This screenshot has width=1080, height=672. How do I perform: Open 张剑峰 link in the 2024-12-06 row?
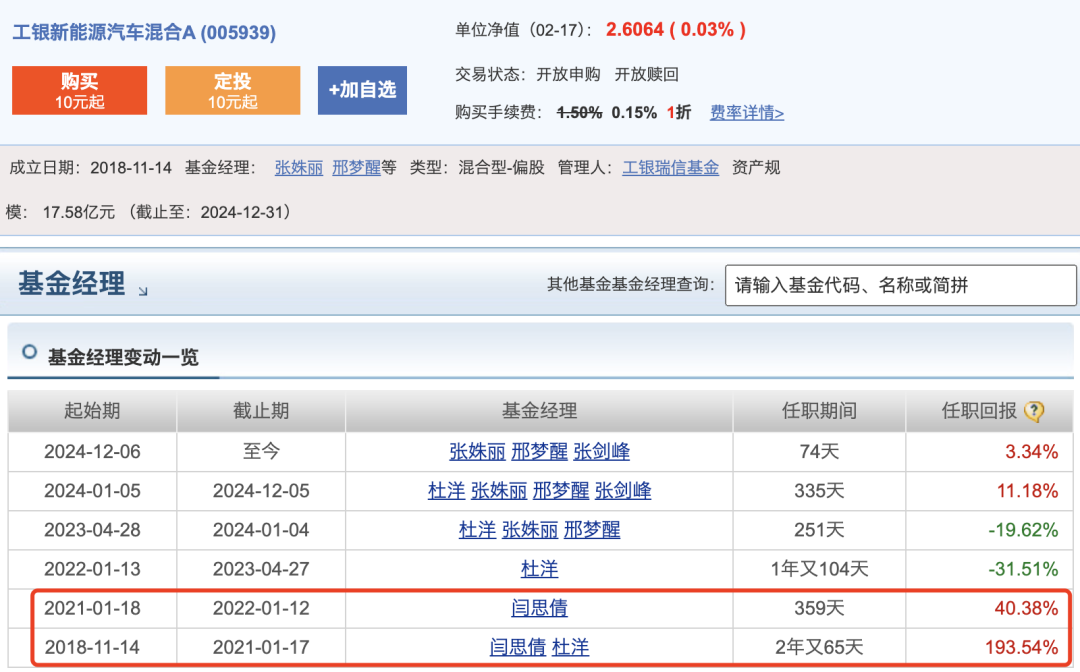601,452
